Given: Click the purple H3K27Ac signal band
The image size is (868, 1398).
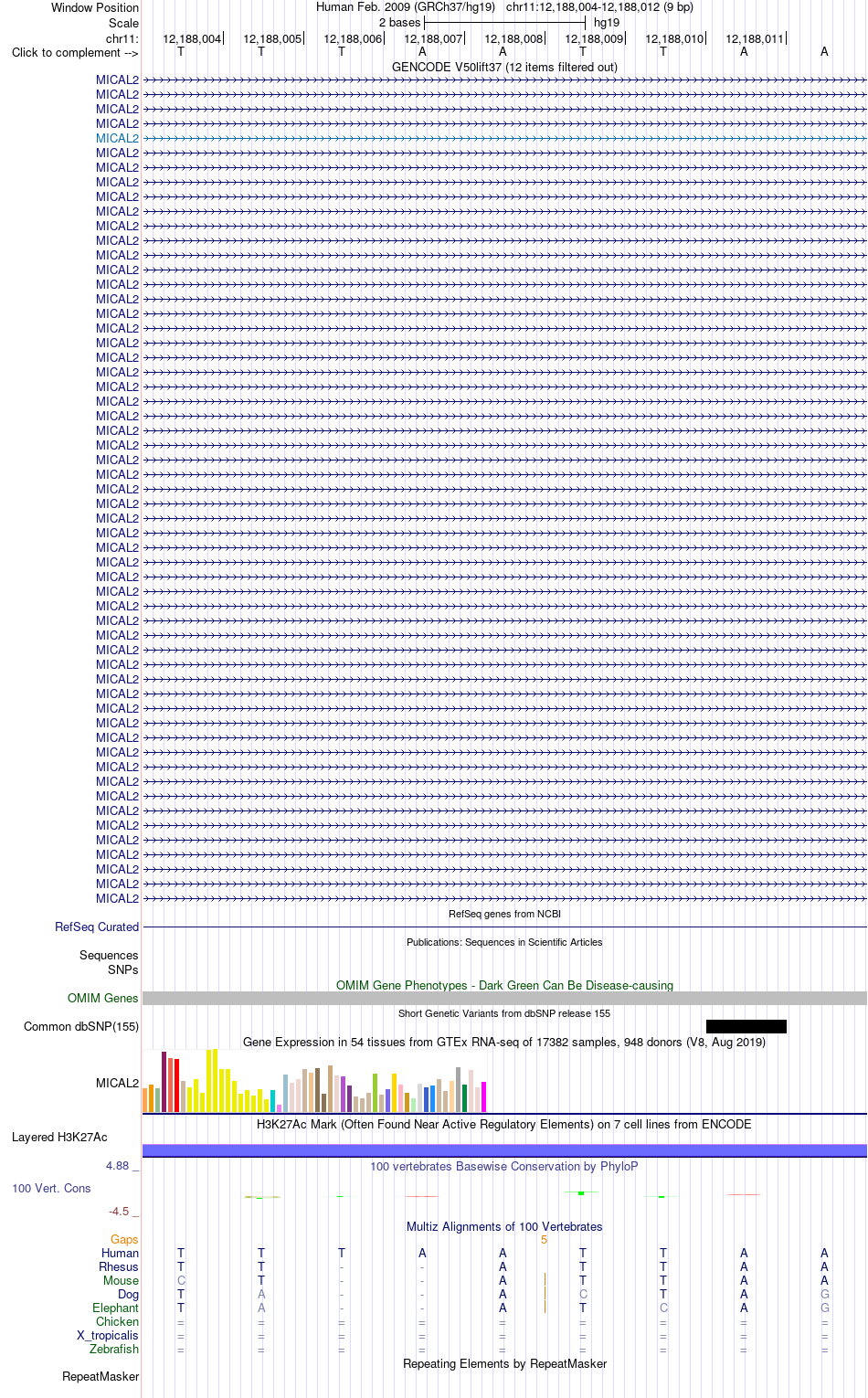Looking at the screenshot, I should click(x=504, y=1149).
